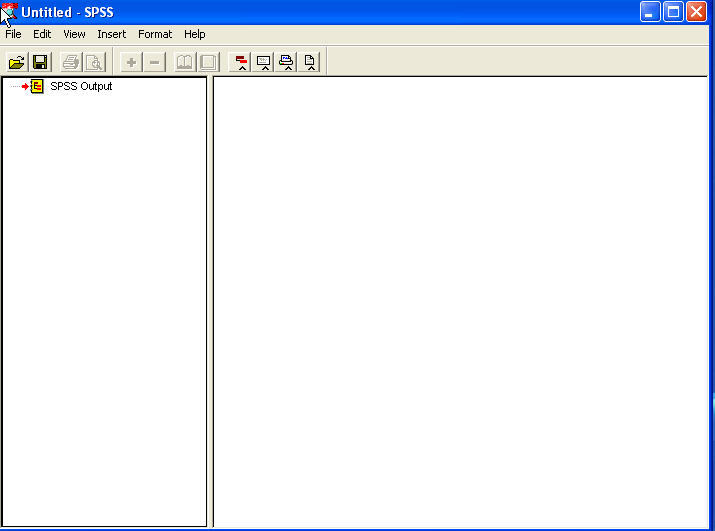Click the empty output viewer pane
The width and height of the screenshot is (715, 531).
pyautogui.click(x=460, y=300)
